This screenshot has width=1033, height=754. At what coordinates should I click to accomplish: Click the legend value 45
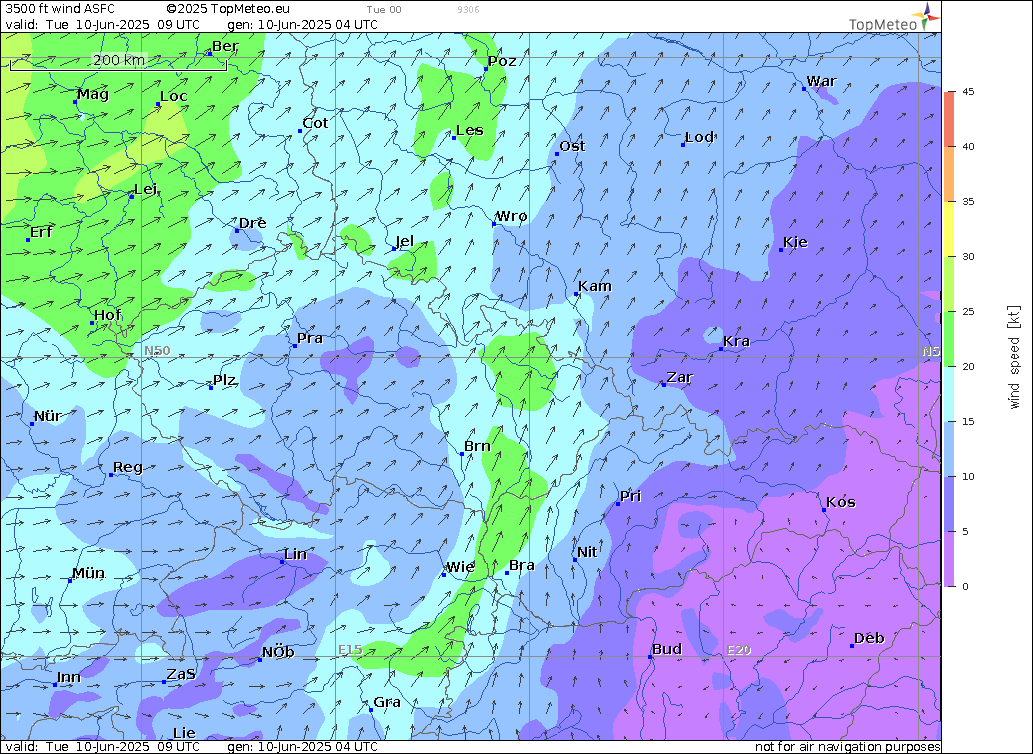(968, 92)
